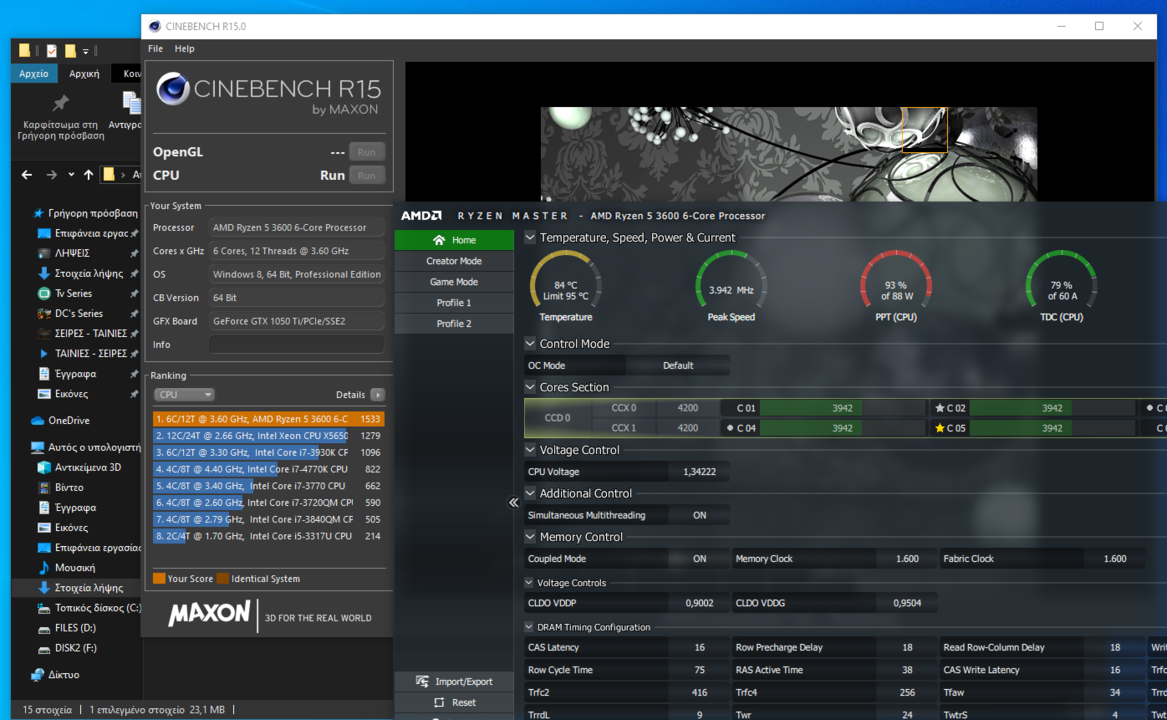
Task: Click the CPU Voltage value 1,34222
Action: 699,471
